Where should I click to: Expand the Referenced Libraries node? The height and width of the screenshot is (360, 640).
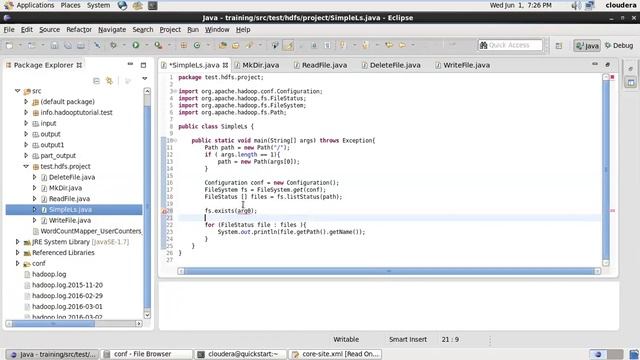[x=18, y=253]
